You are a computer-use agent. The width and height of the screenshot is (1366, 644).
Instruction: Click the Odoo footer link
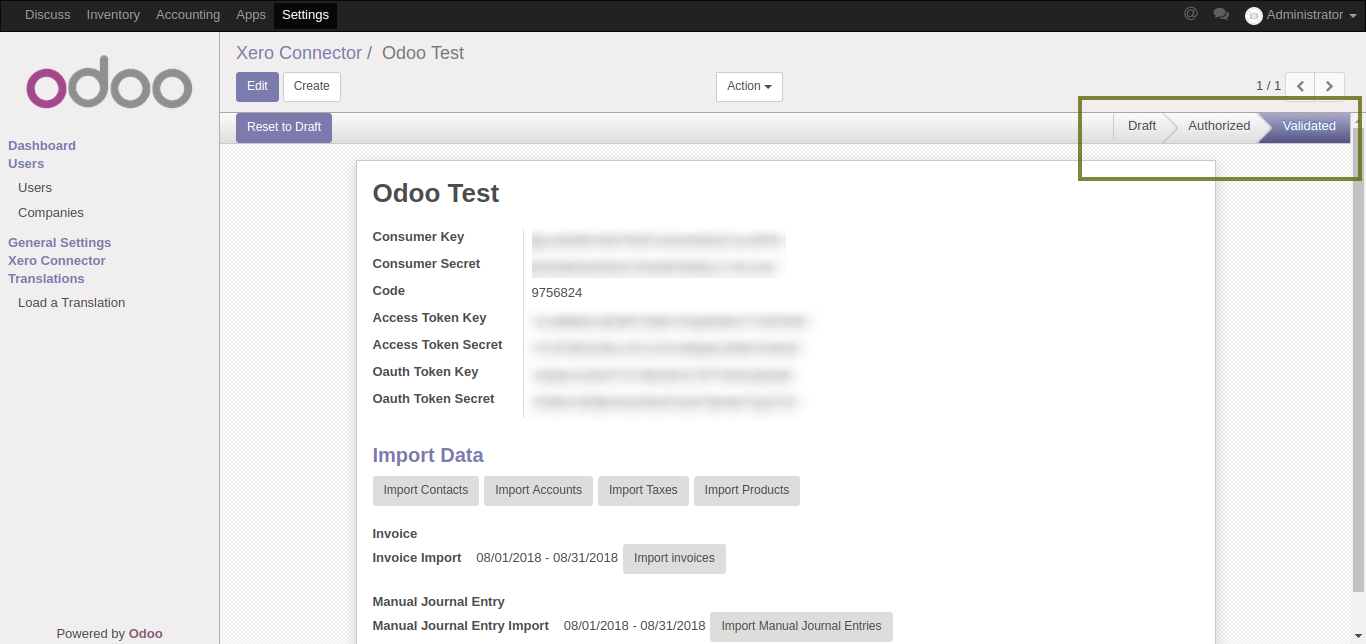tap(146, 633)
